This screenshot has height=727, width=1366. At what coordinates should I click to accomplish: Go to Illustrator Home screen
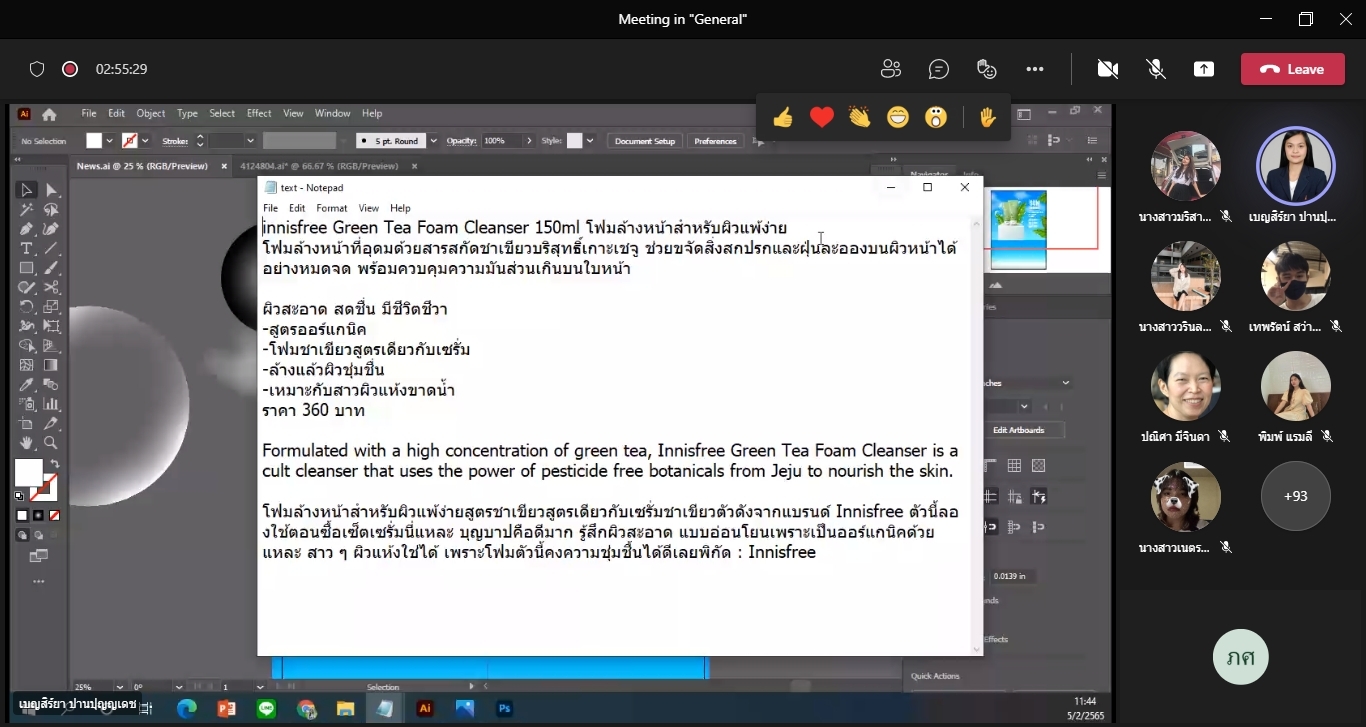[x=49, y=114]
